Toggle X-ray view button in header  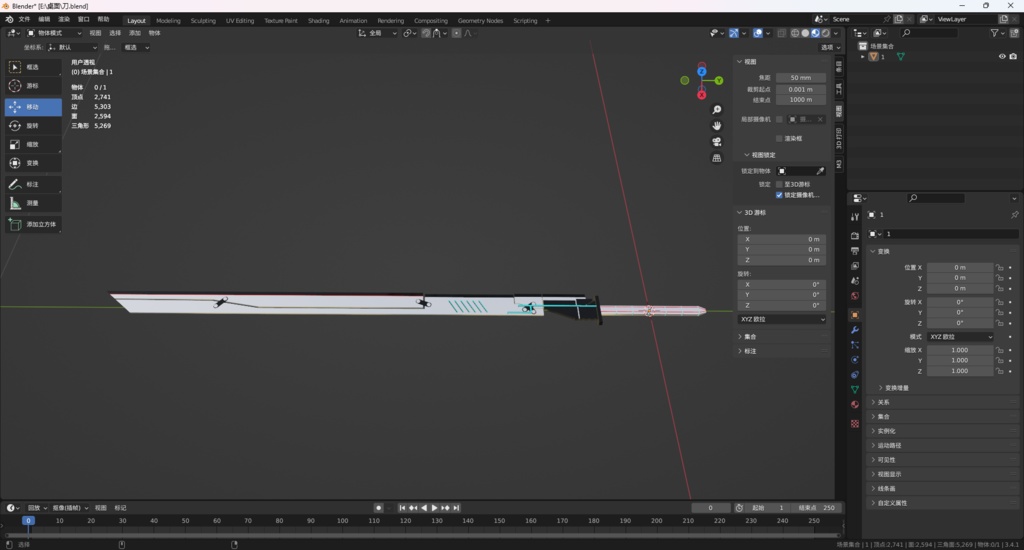click(x=782, y=33)
